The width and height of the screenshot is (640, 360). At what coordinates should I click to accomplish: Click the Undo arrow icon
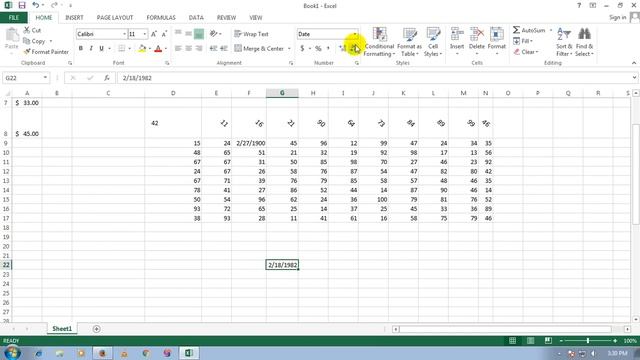[x=36, y=5]
